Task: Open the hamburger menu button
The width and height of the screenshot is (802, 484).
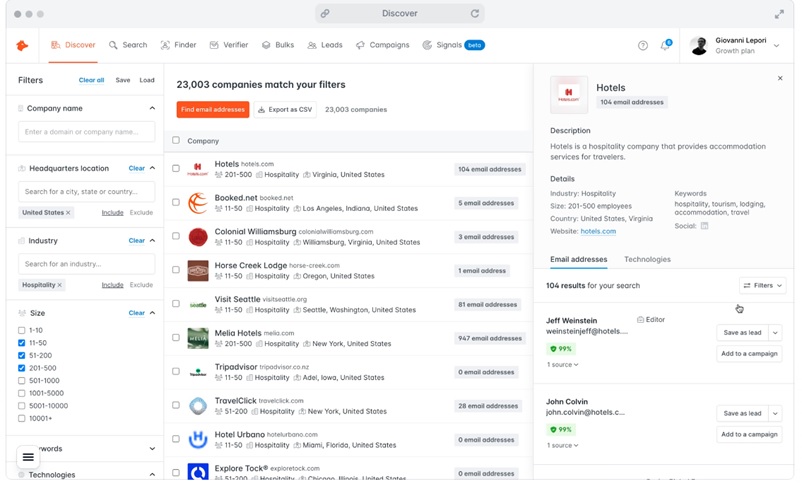Action: pos(28,457)
